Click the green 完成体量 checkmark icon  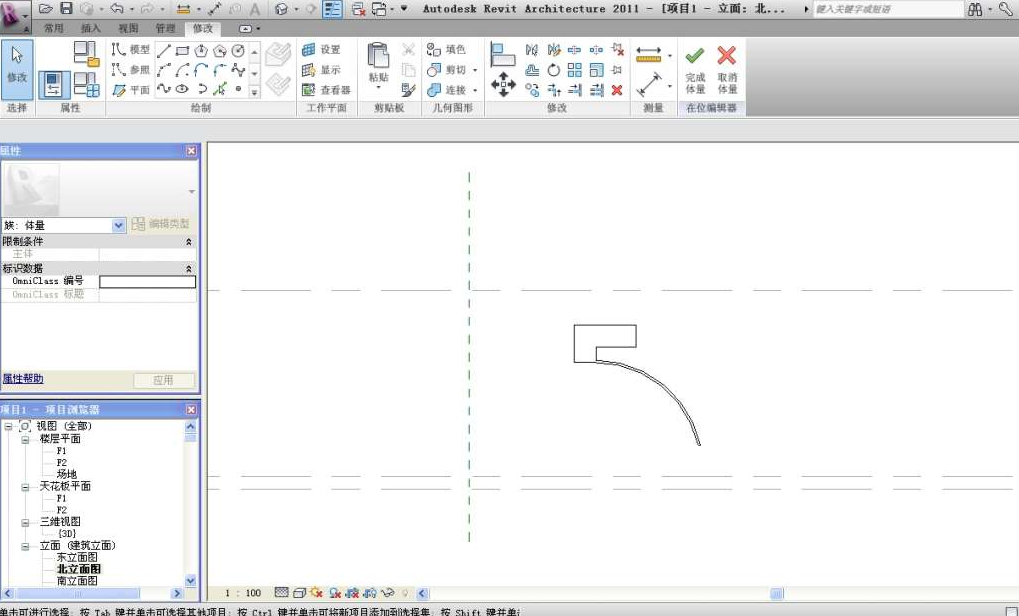tap(695, 56)
